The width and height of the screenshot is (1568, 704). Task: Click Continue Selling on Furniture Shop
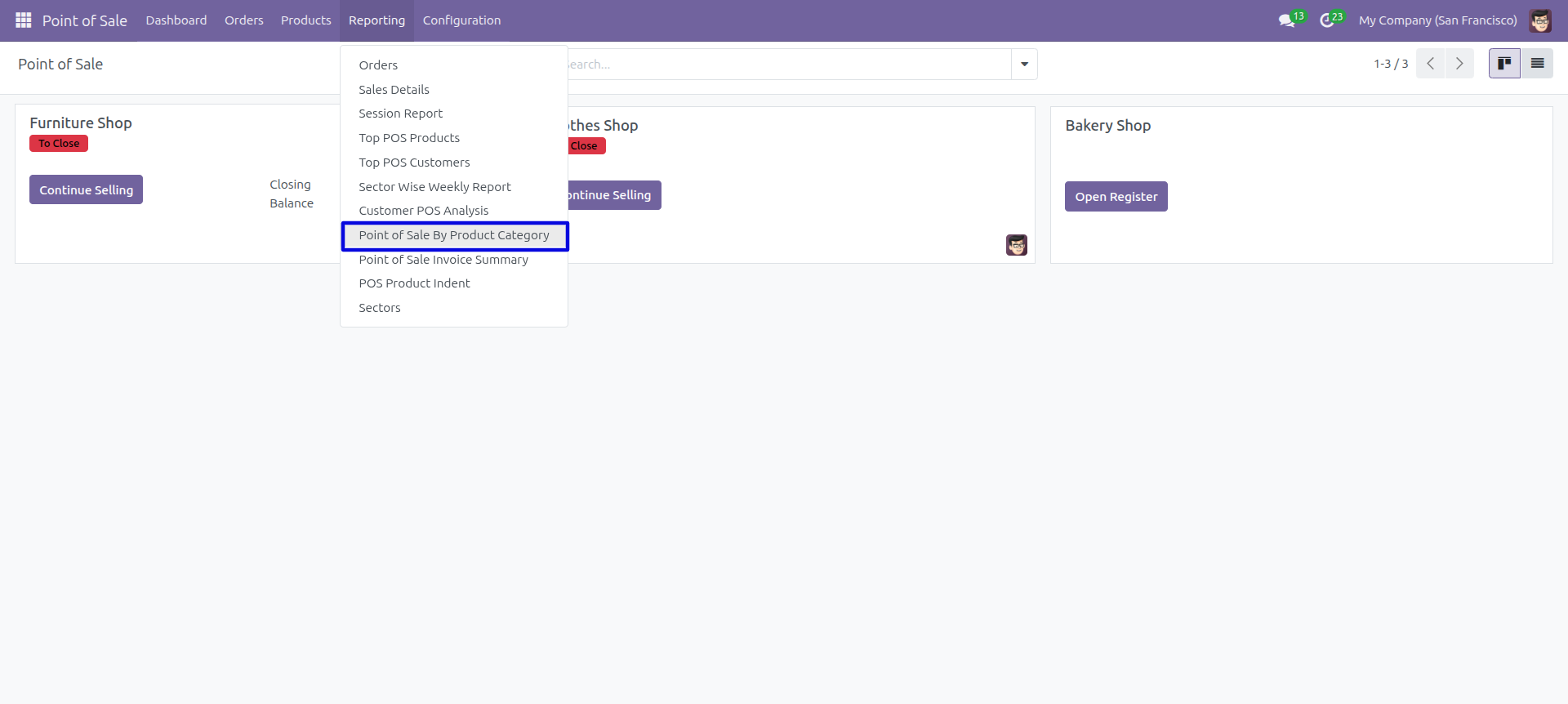(x=86, y=189)
